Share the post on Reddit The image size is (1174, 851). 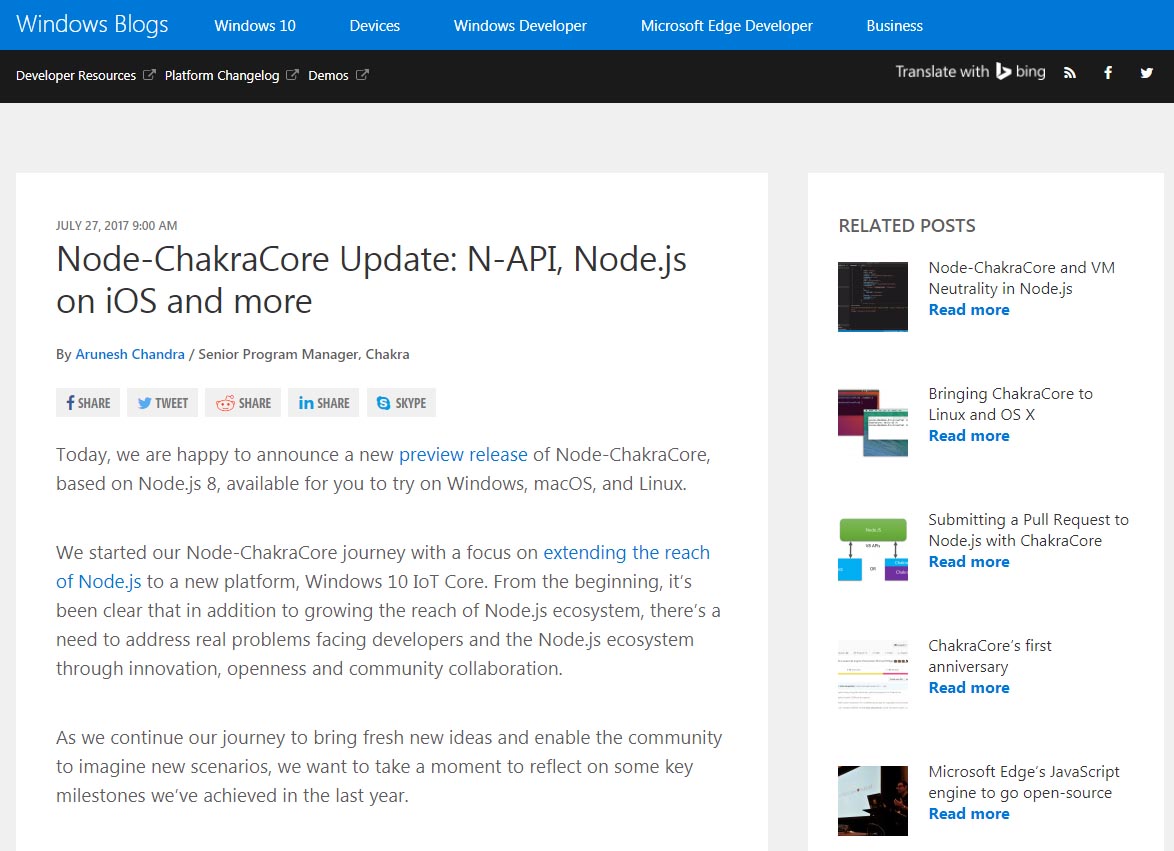(242, 402)
